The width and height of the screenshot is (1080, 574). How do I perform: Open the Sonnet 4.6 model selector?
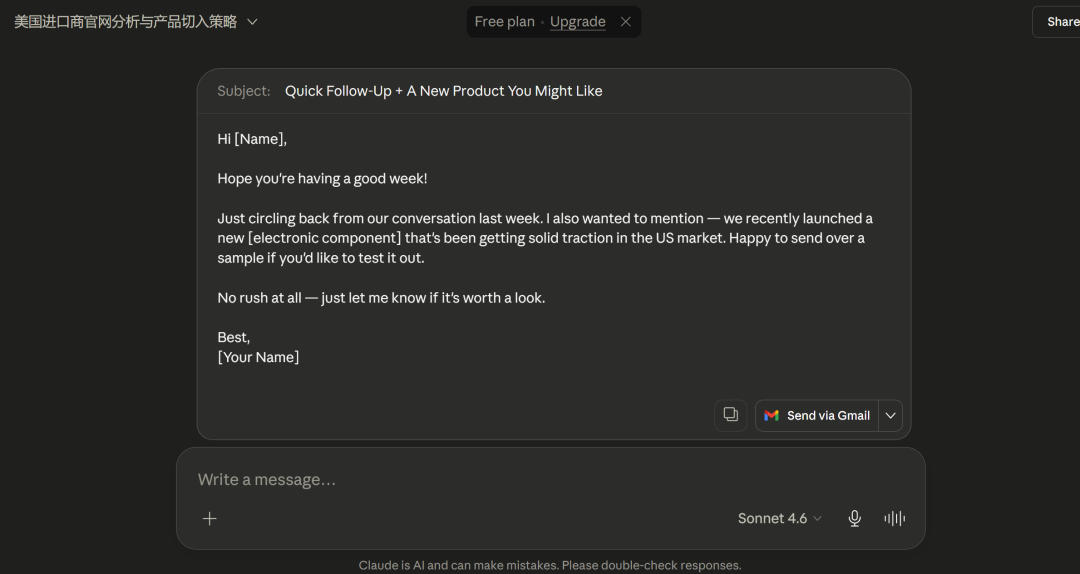(x=779, y=518)
